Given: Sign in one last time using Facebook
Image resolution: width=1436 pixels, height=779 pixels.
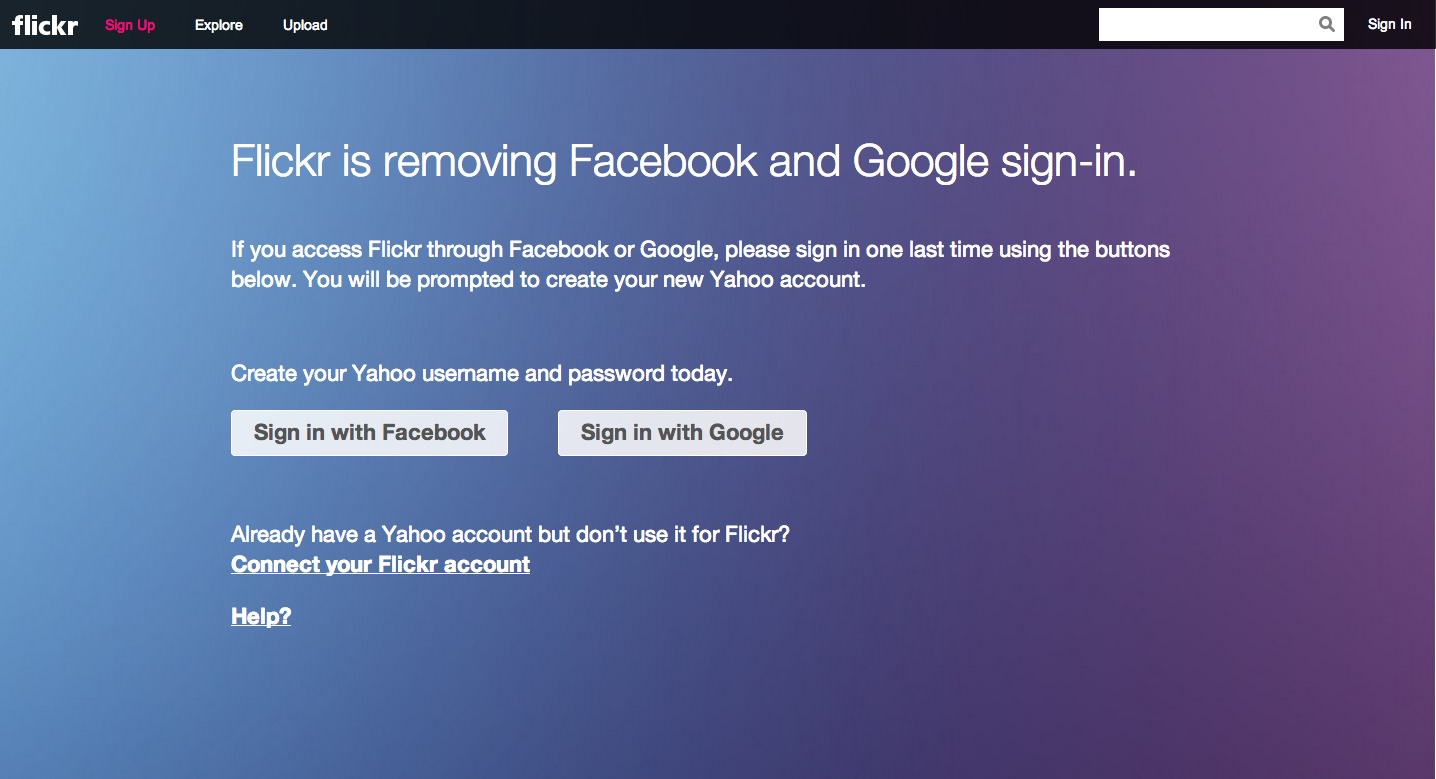Looking at the screenshot, I should [x=369, y=432].
